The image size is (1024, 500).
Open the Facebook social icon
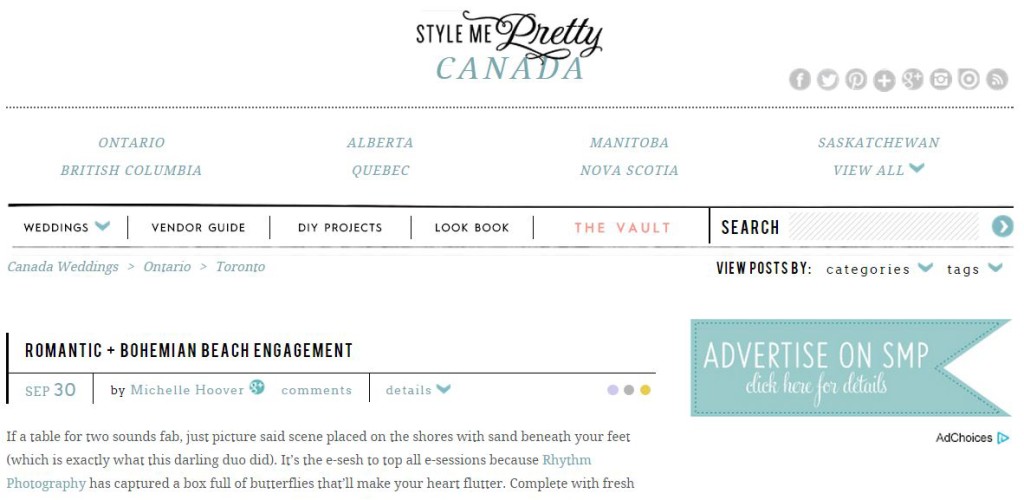click(x=799, y=80)
